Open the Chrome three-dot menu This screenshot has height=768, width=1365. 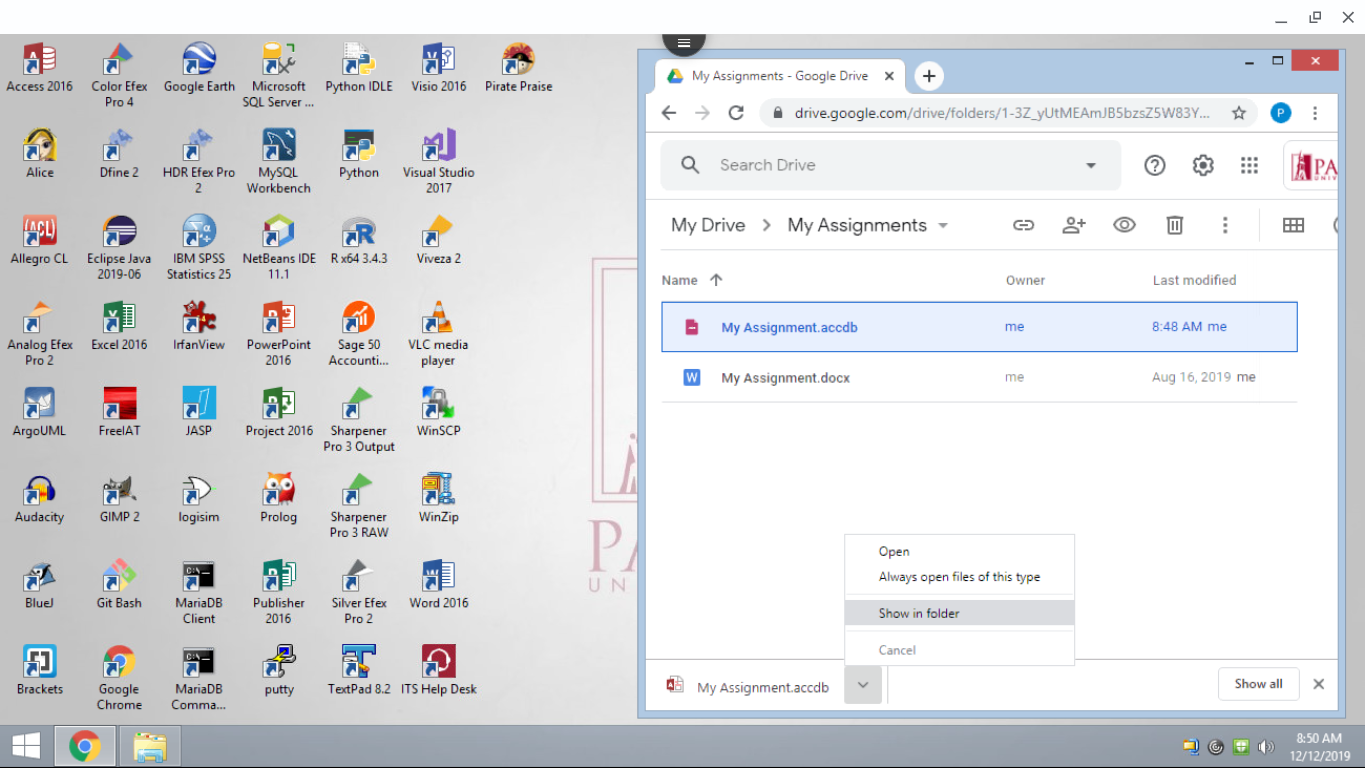(1316, 113)
